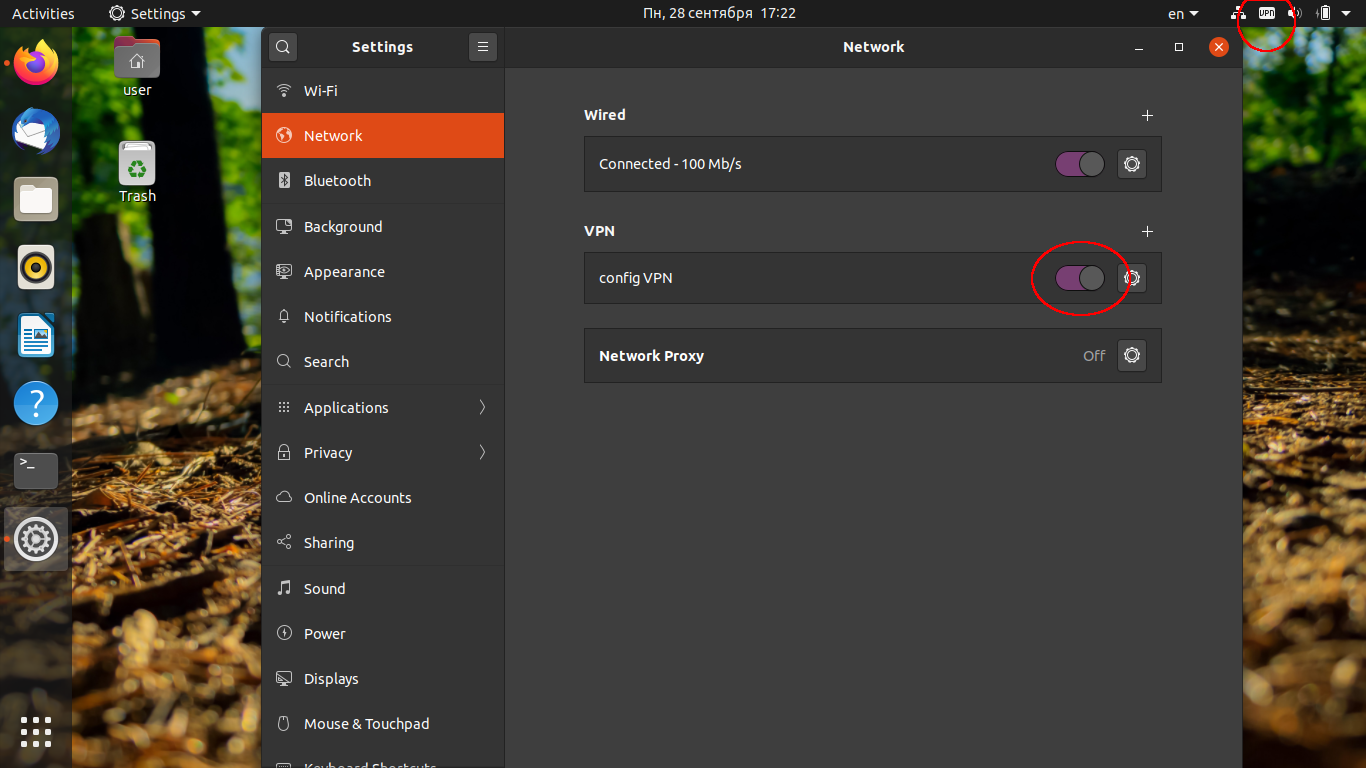Turn off the Wired connection switch

pos(1079,164)
